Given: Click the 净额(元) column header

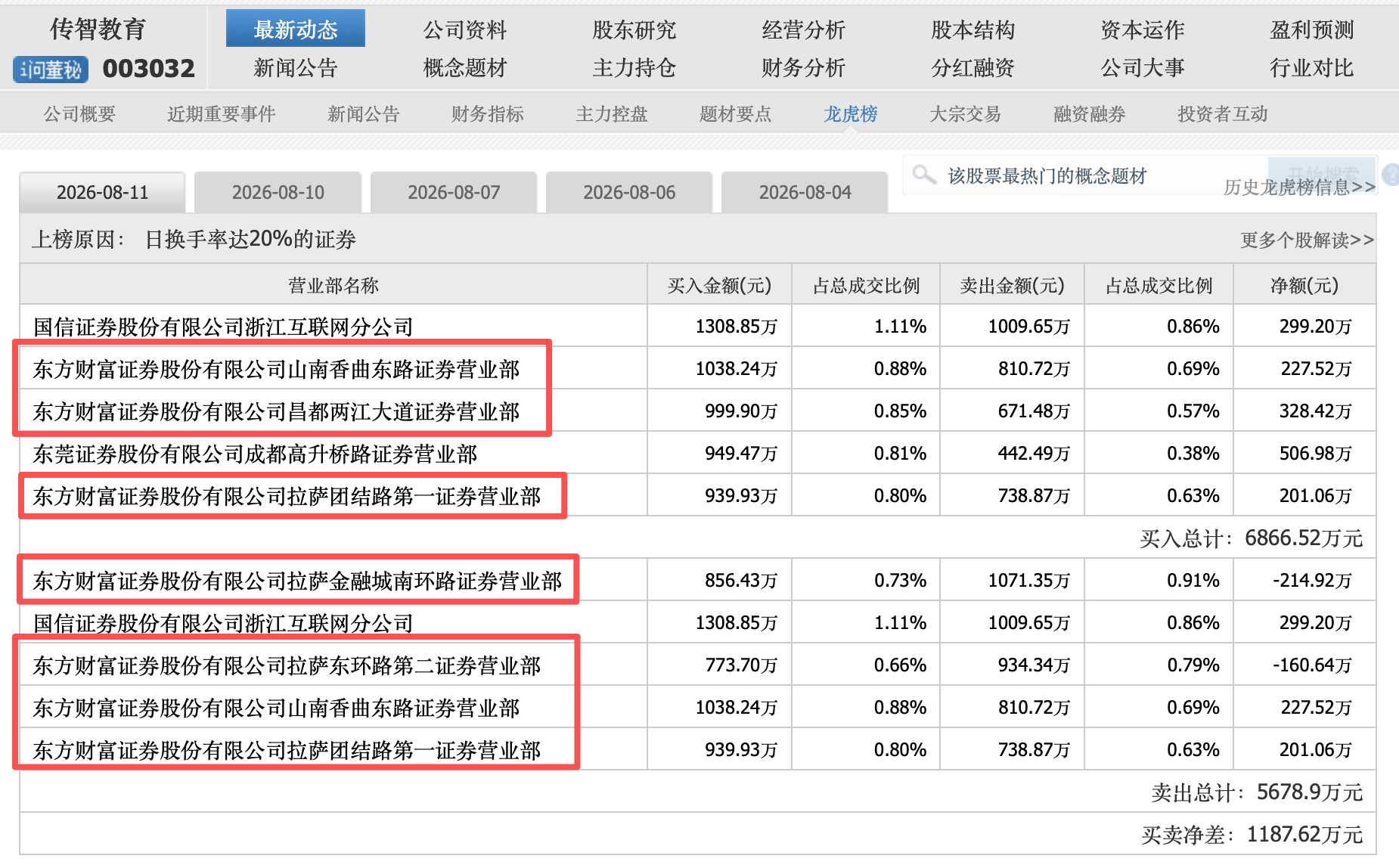Looking at the screenshot, I should click(1304, 285).
